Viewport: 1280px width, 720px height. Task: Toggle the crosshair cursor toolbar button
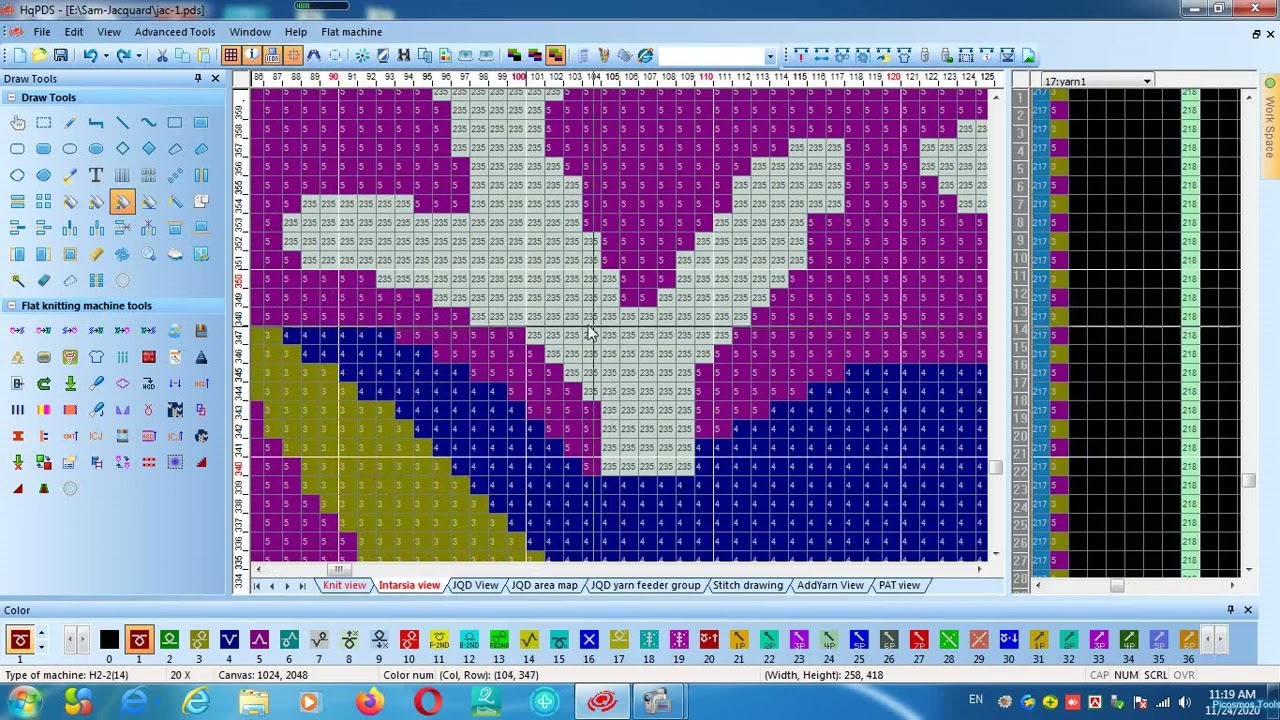293,56
